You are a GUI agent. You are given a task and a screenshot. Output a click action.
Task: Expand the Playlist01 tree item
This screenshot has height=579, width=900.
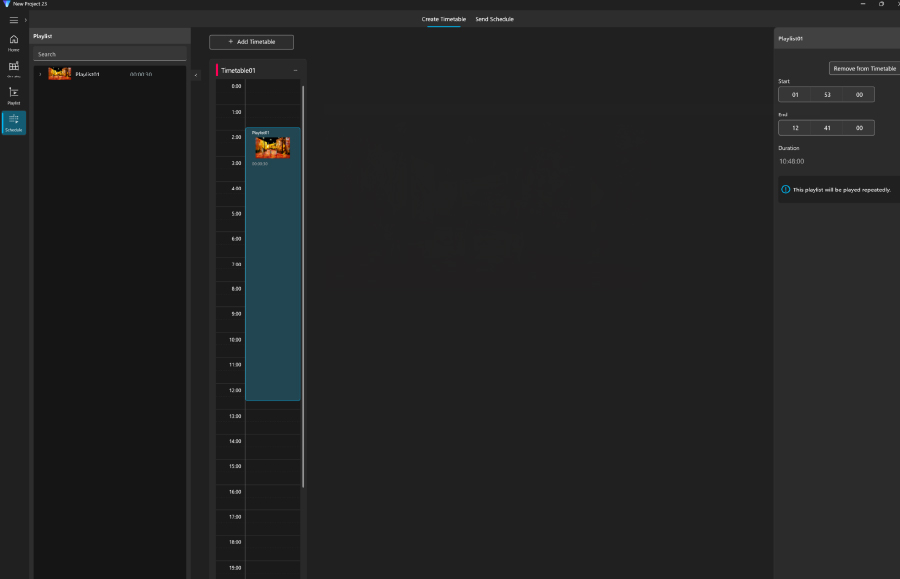[x=40, y=74]
